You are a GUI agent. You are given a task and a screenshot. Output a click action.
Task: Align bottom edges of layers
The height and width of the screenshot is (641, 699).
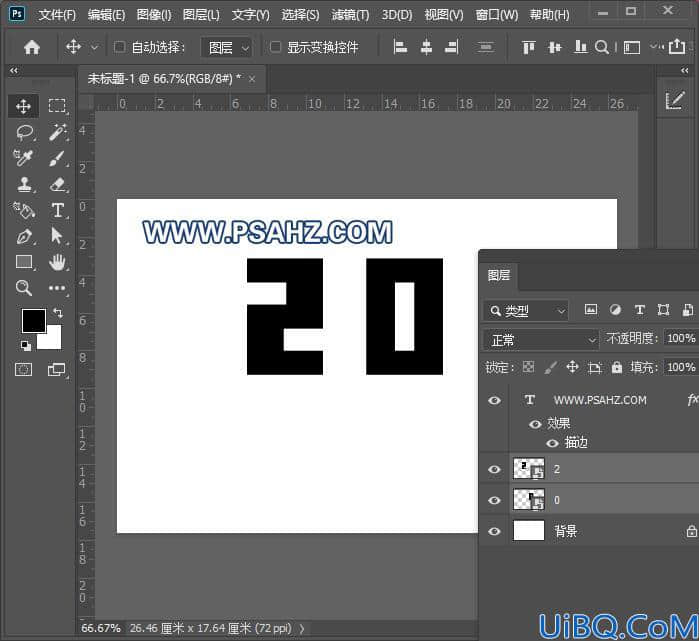tap(580, 47)
